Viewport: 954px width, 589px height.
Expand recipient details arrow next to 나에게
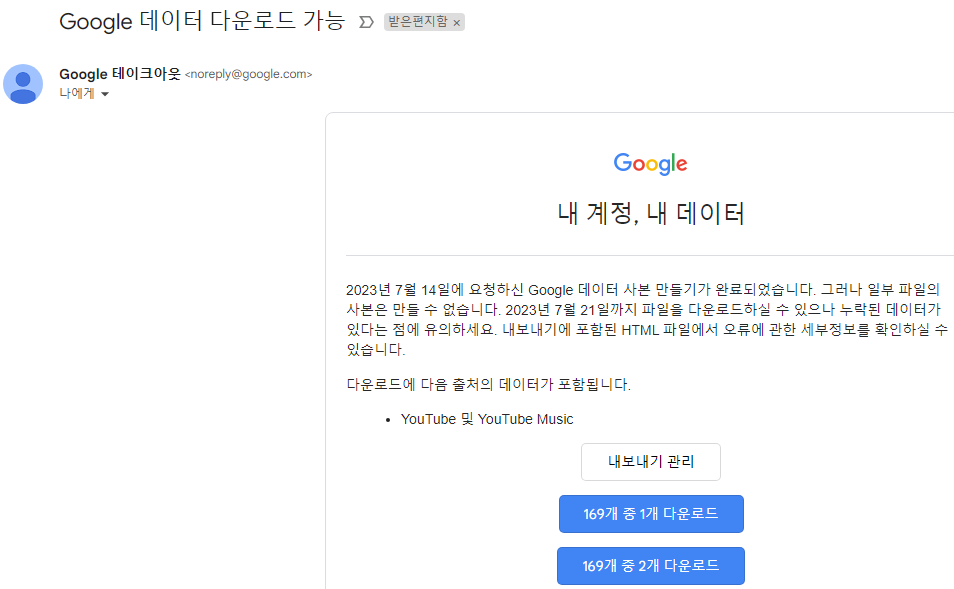tap(105, 94)
